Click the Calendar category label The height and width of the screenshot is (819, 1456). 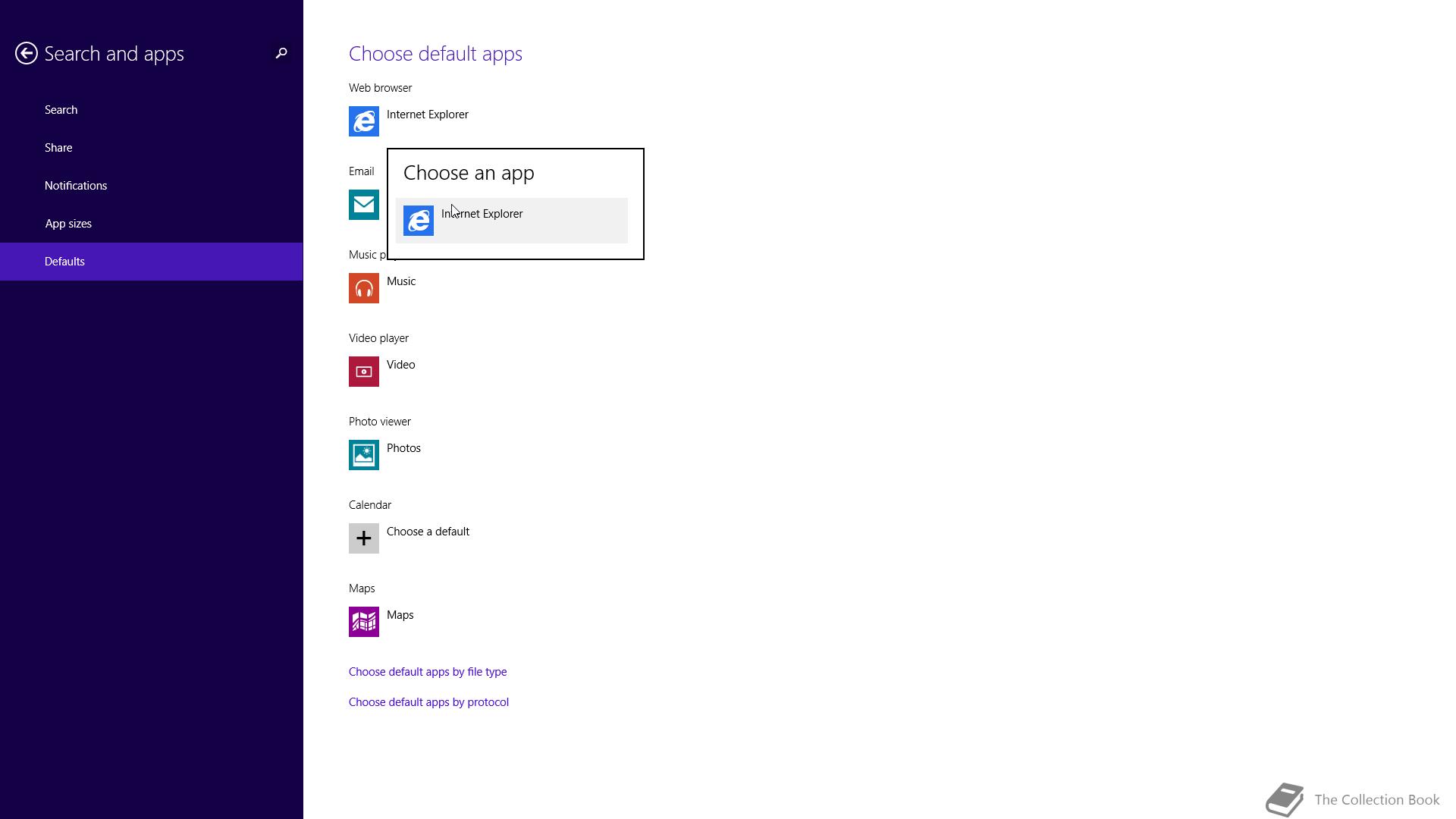coord(370,505)
